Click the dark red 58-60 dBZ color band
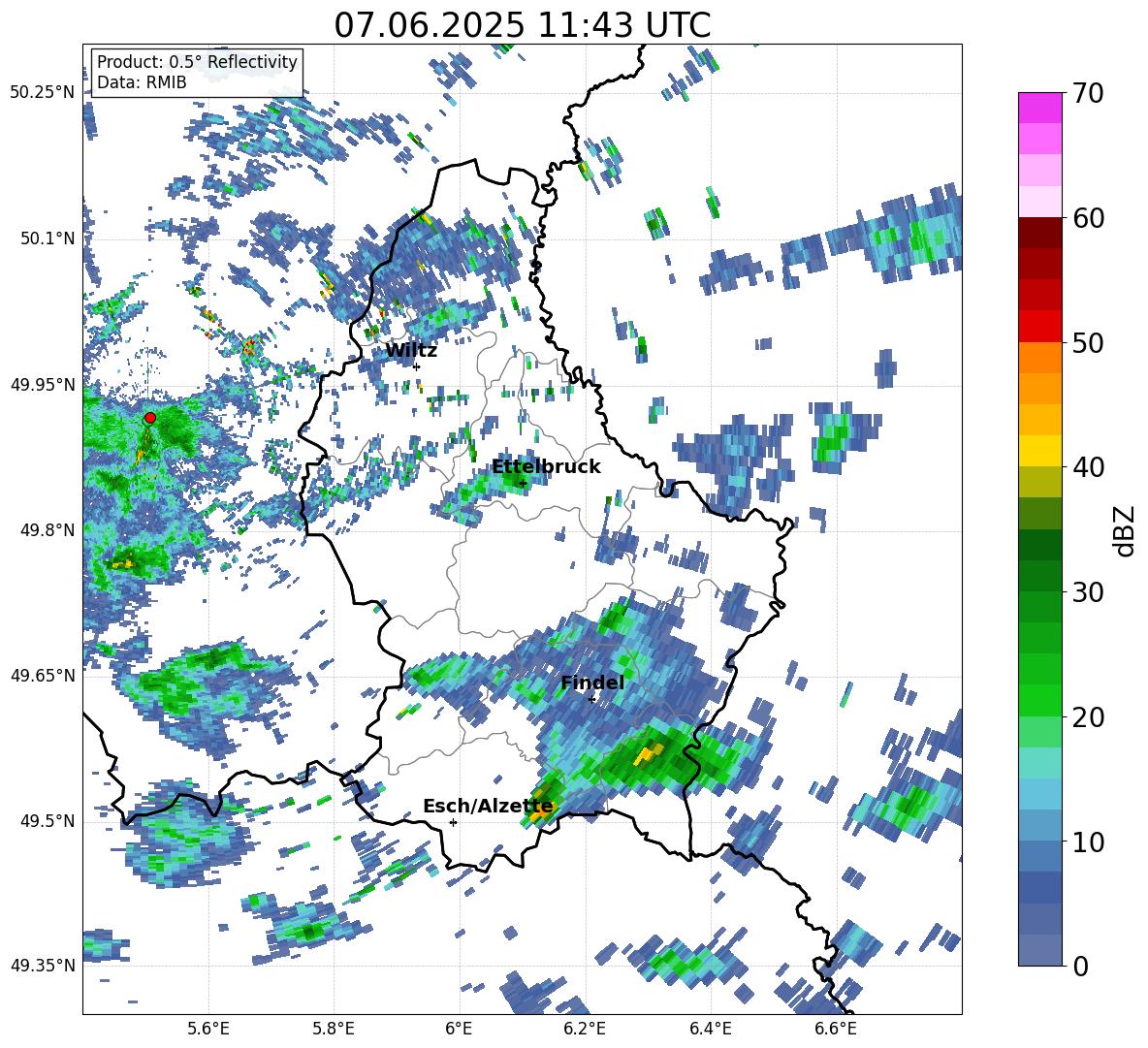Viewport: 1148px width, 1048px height. (1039, 233)
